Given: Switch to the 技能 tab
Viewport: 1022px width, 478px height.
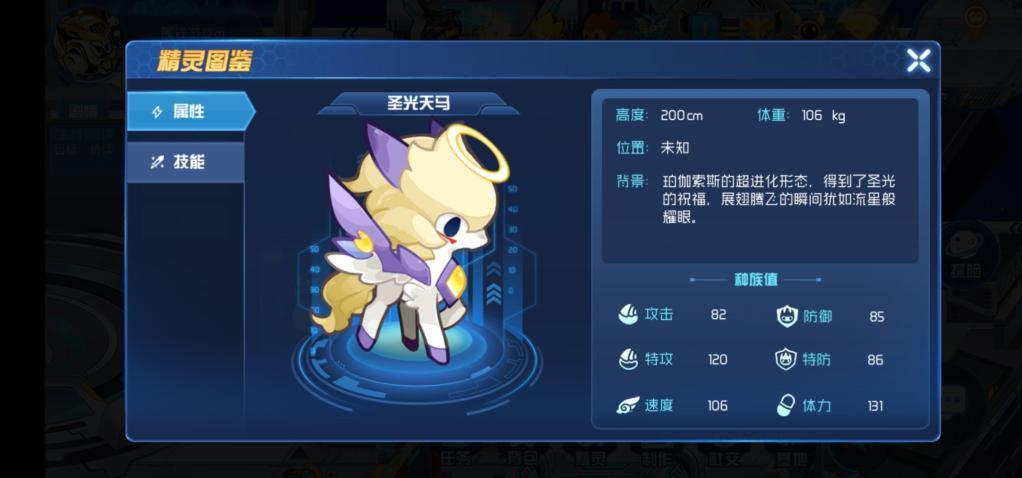Looking at the screenshot, I should tap(186, 162).
